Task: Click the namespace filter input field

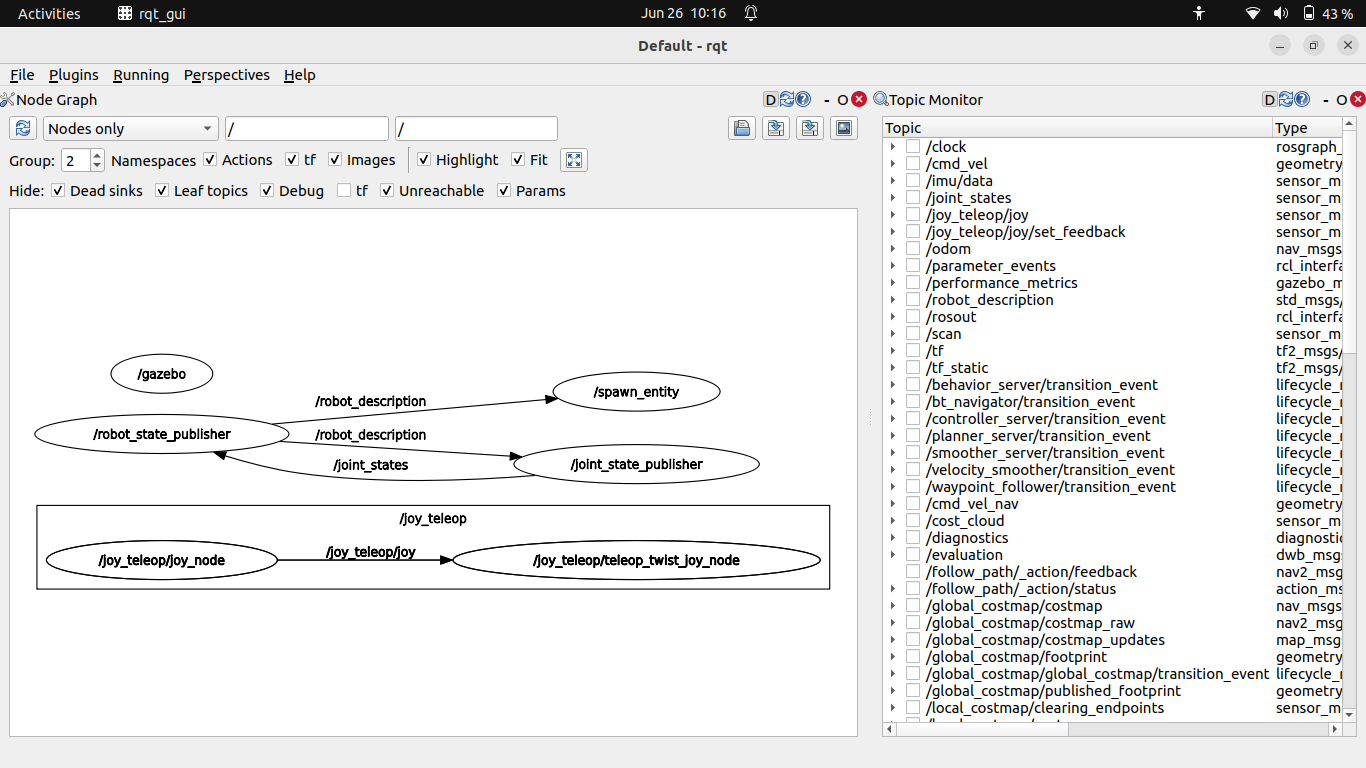Action: point(306,128)
